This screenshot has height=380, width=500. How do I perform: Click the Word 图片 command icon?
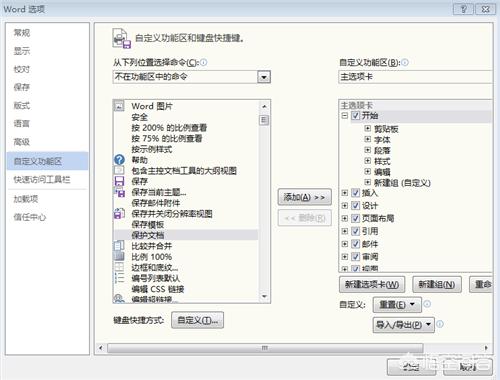119,106
